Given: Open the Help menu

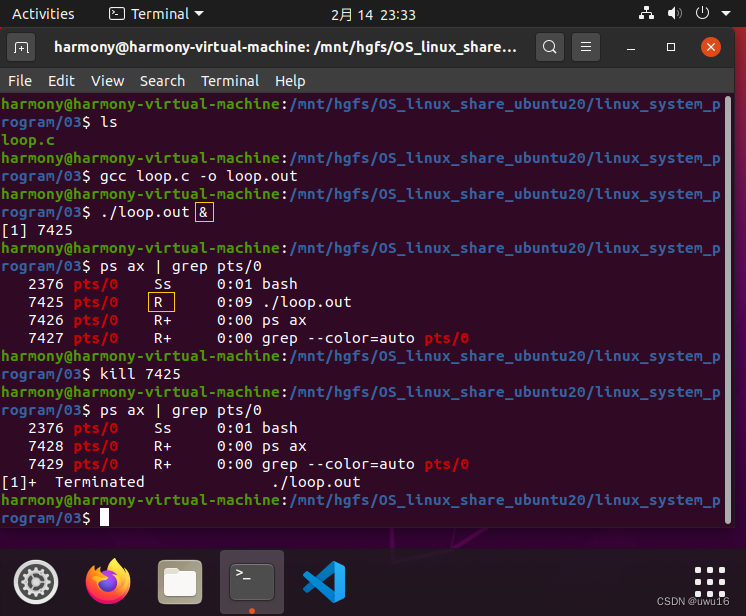Looking at the screenshot, I should [290, 81].
